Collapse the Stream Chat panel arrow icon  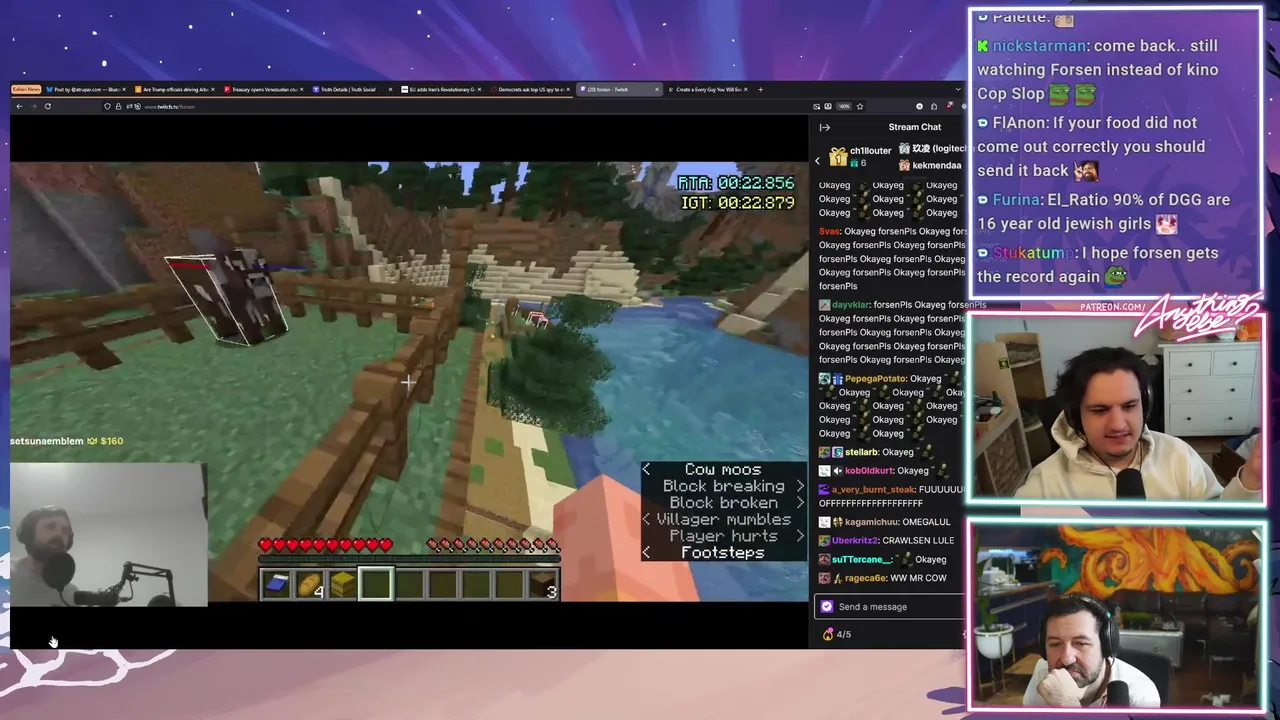(825, 127)
